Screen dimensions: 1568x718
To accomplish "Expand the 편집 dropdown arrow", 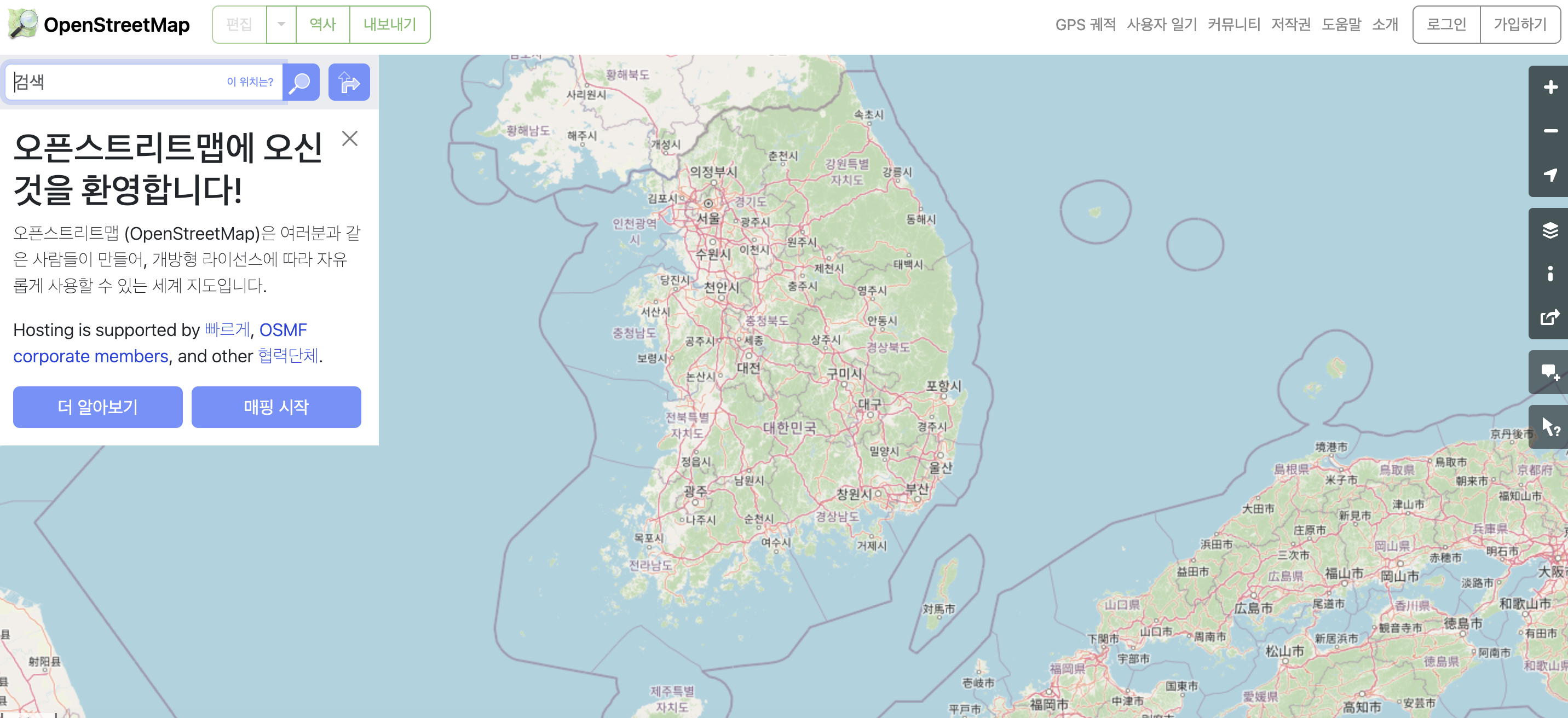I will tap(281, 24).
